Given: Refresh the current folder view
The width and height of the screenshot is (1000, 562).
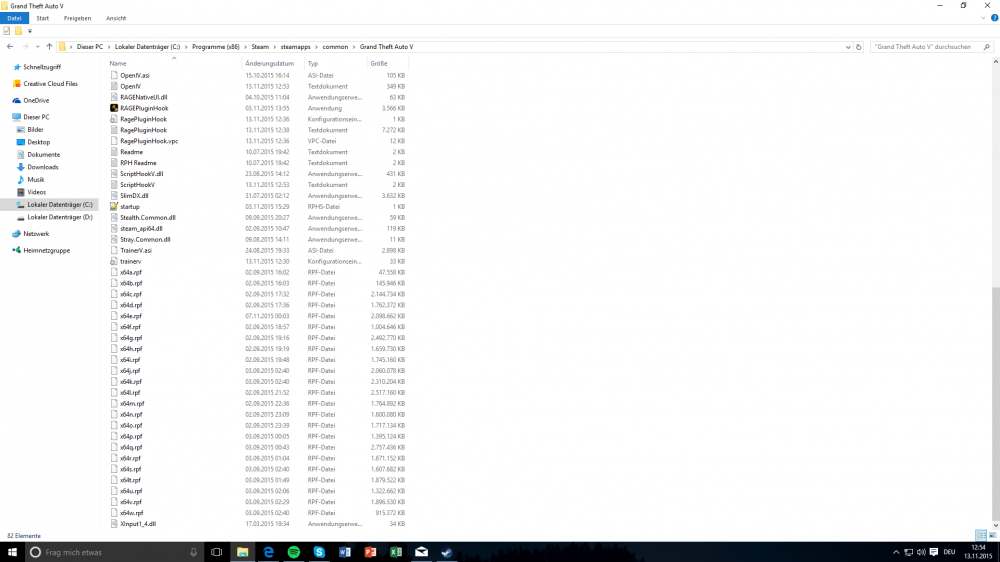Looking at the screenshot, I should (x=858, y=47).
